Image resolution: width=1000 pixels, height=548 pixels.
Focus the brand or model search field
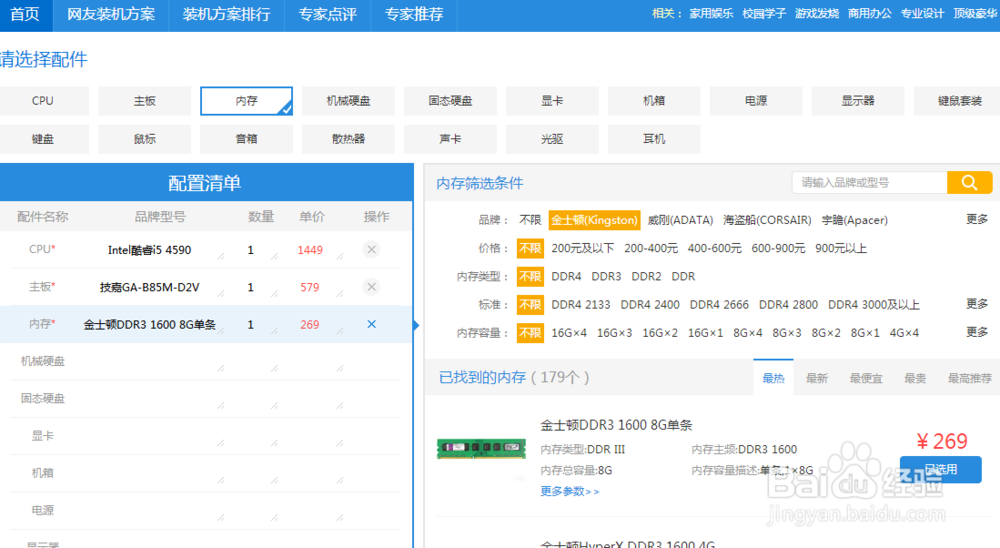click(869, 182)
